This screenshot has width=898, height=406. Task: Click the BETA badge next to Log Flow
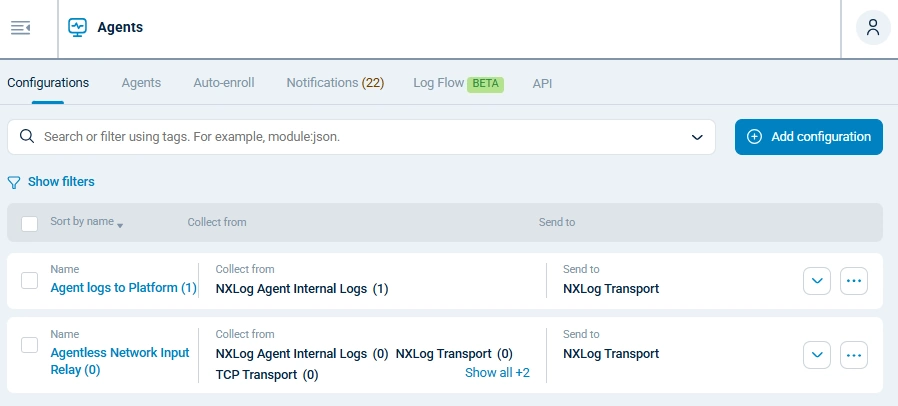point(485,84)
